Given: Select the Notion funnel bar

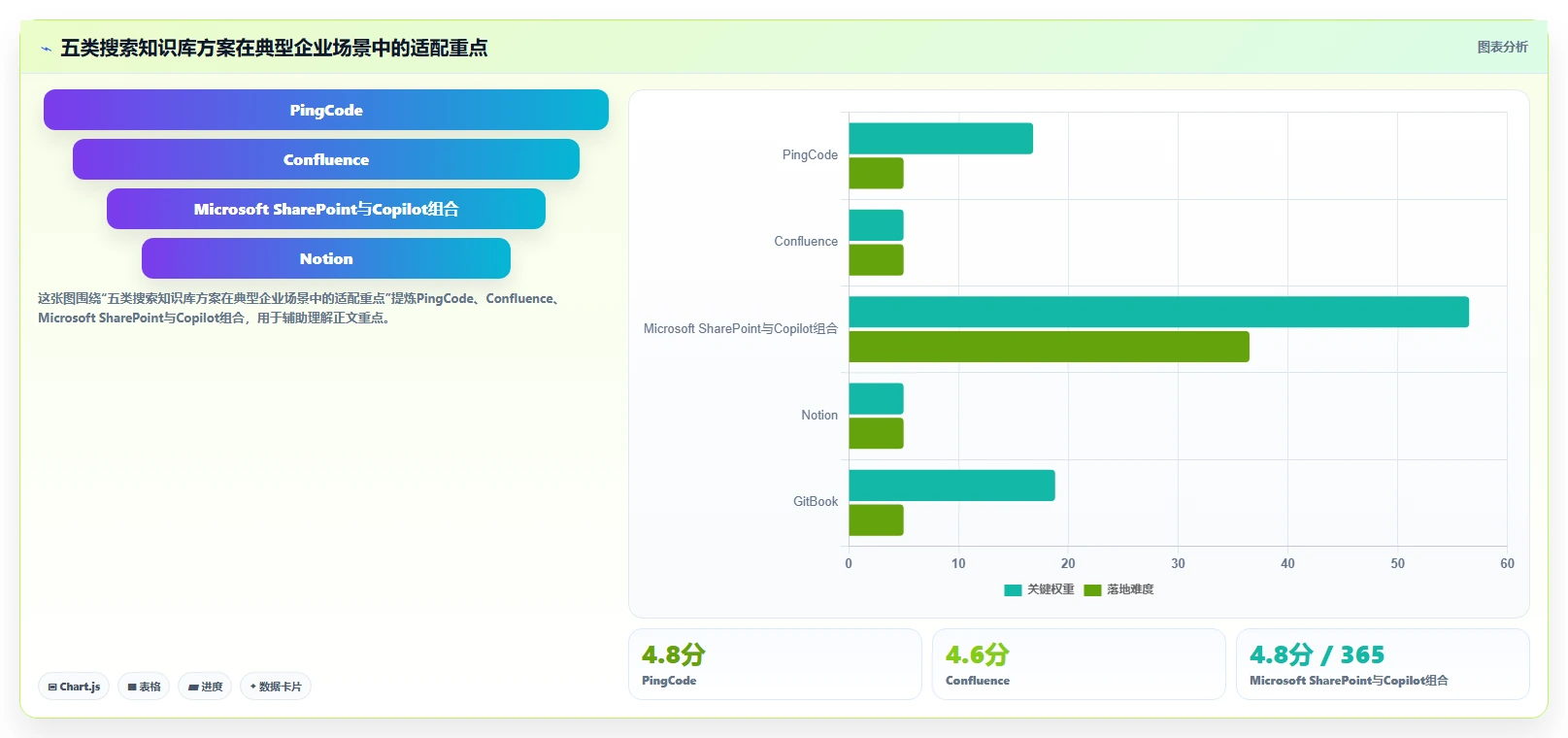Looking at the screenshot, I should point(326,258).
